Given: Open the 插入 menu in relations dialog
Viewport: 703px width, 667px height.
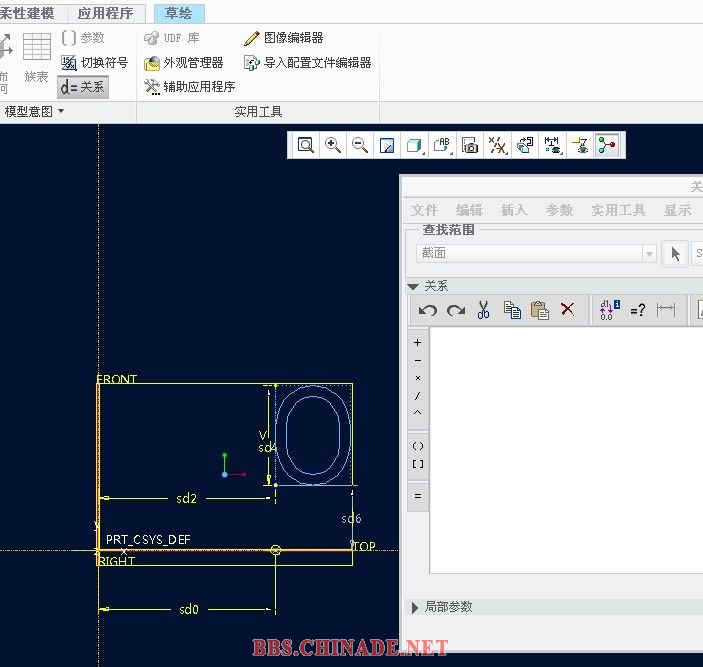Looking at the screenshot, I should coord(514,210).
